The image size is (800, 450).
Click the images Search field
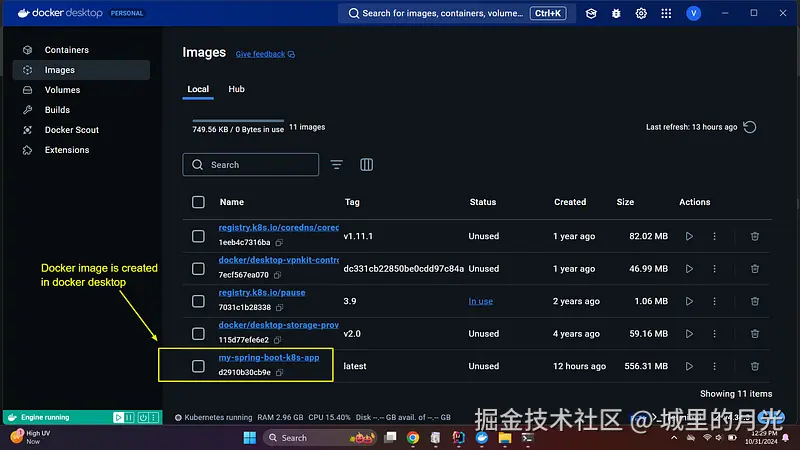251,165
